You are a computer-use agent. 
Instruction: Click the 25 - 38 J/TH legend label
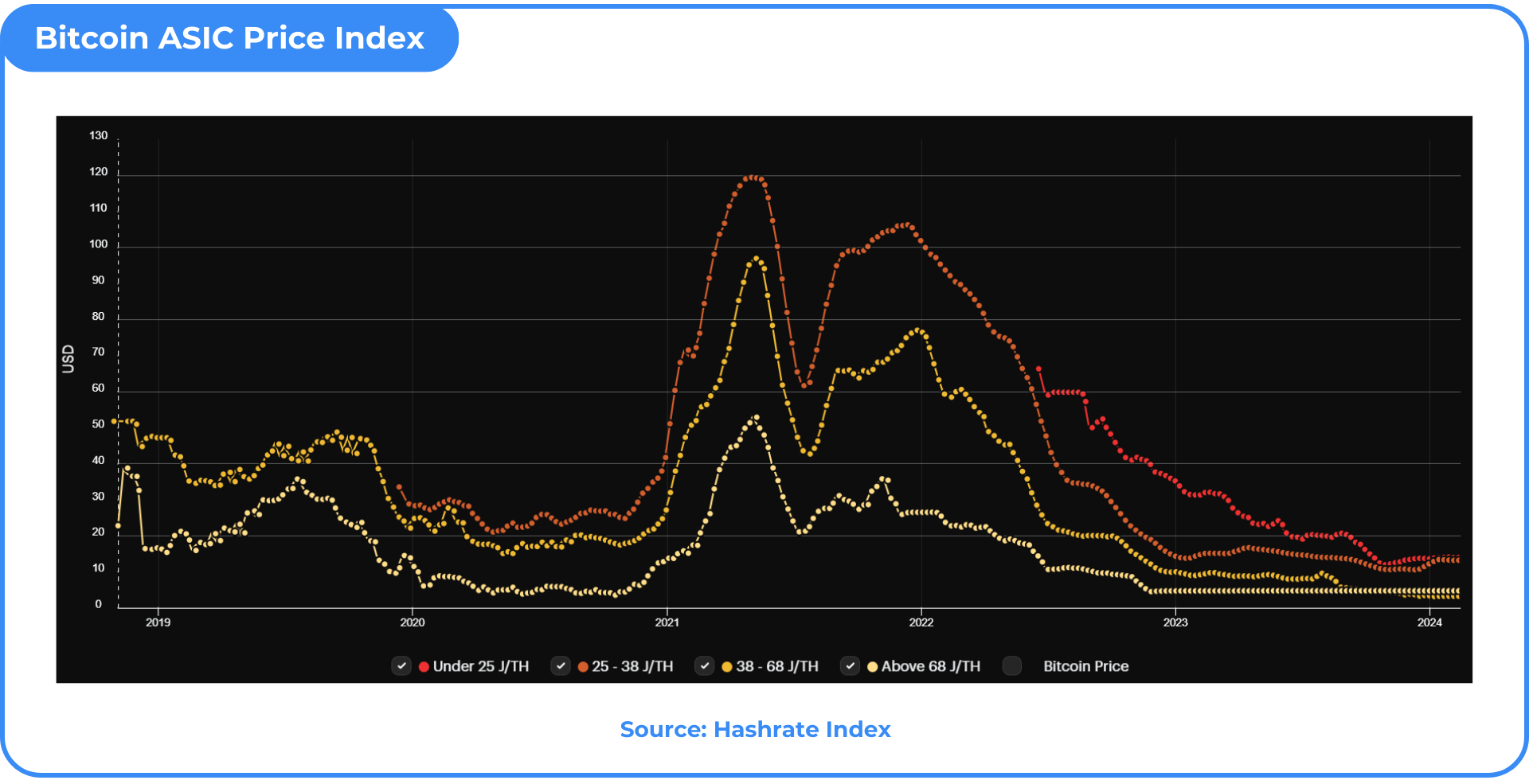click(x=632, y=666)
